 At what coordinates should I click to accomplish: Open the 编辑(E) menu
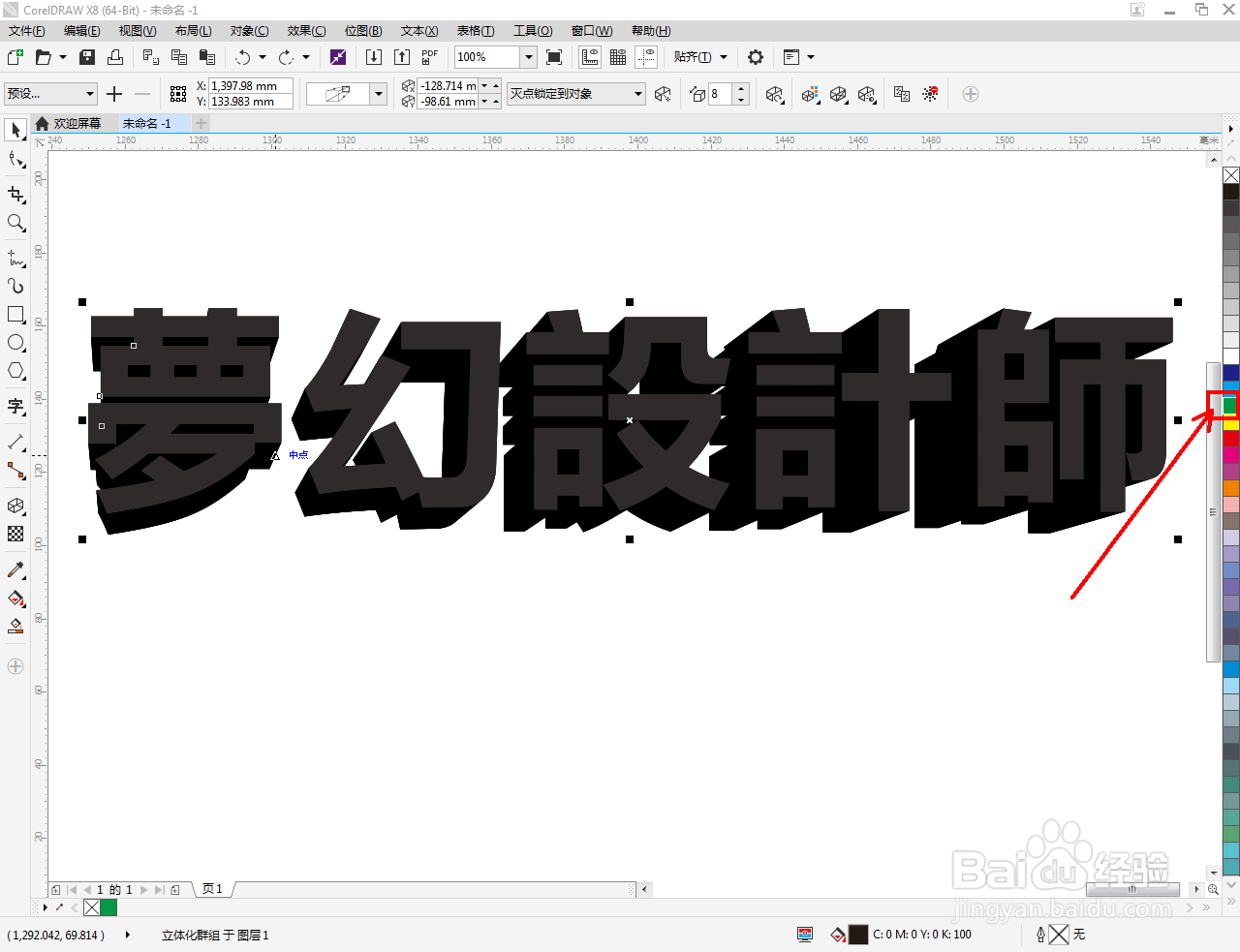tap(82, 31)
